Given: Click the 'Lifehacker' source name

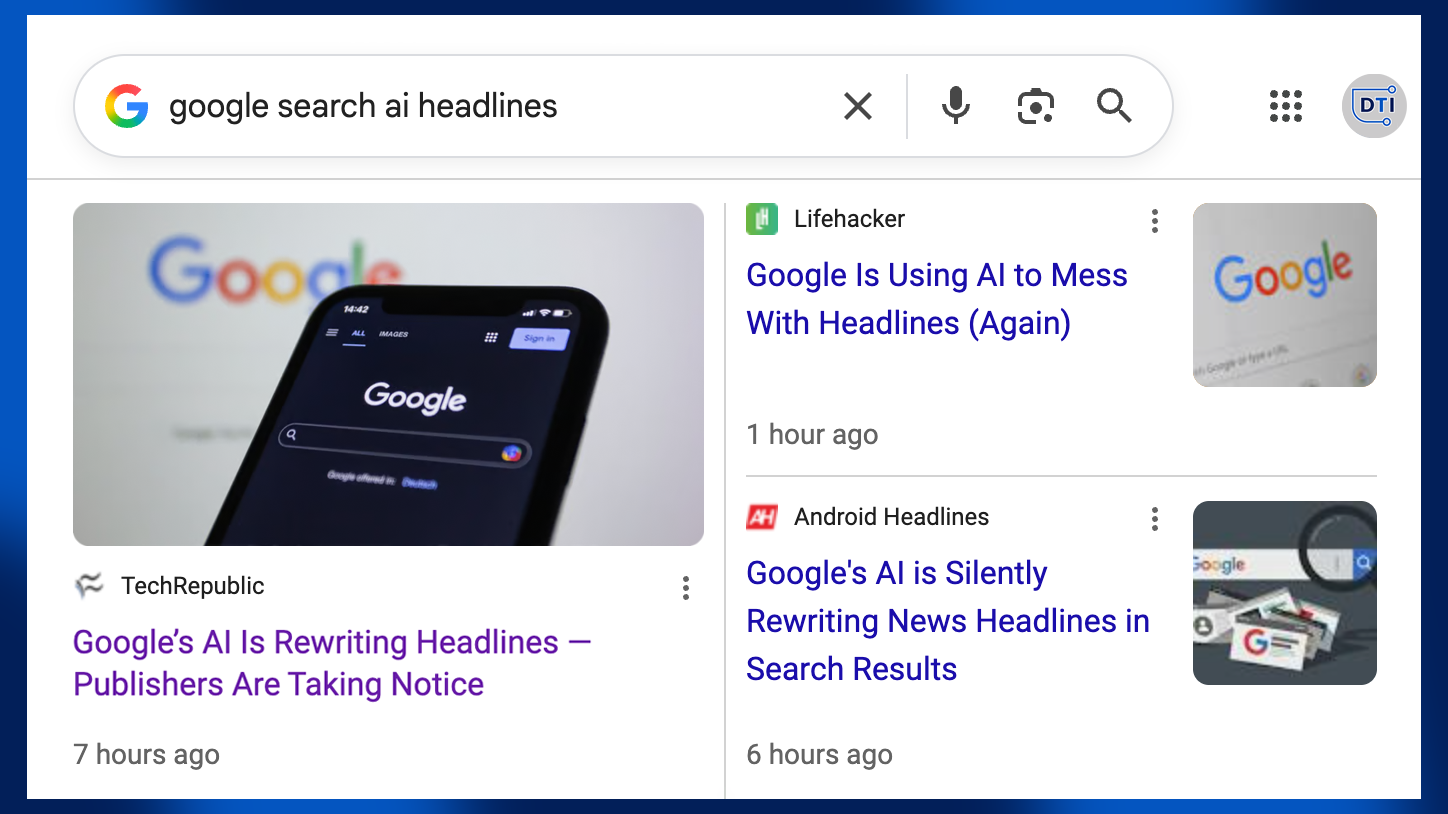Looking at the screenshot, I should tap(850, 219).
